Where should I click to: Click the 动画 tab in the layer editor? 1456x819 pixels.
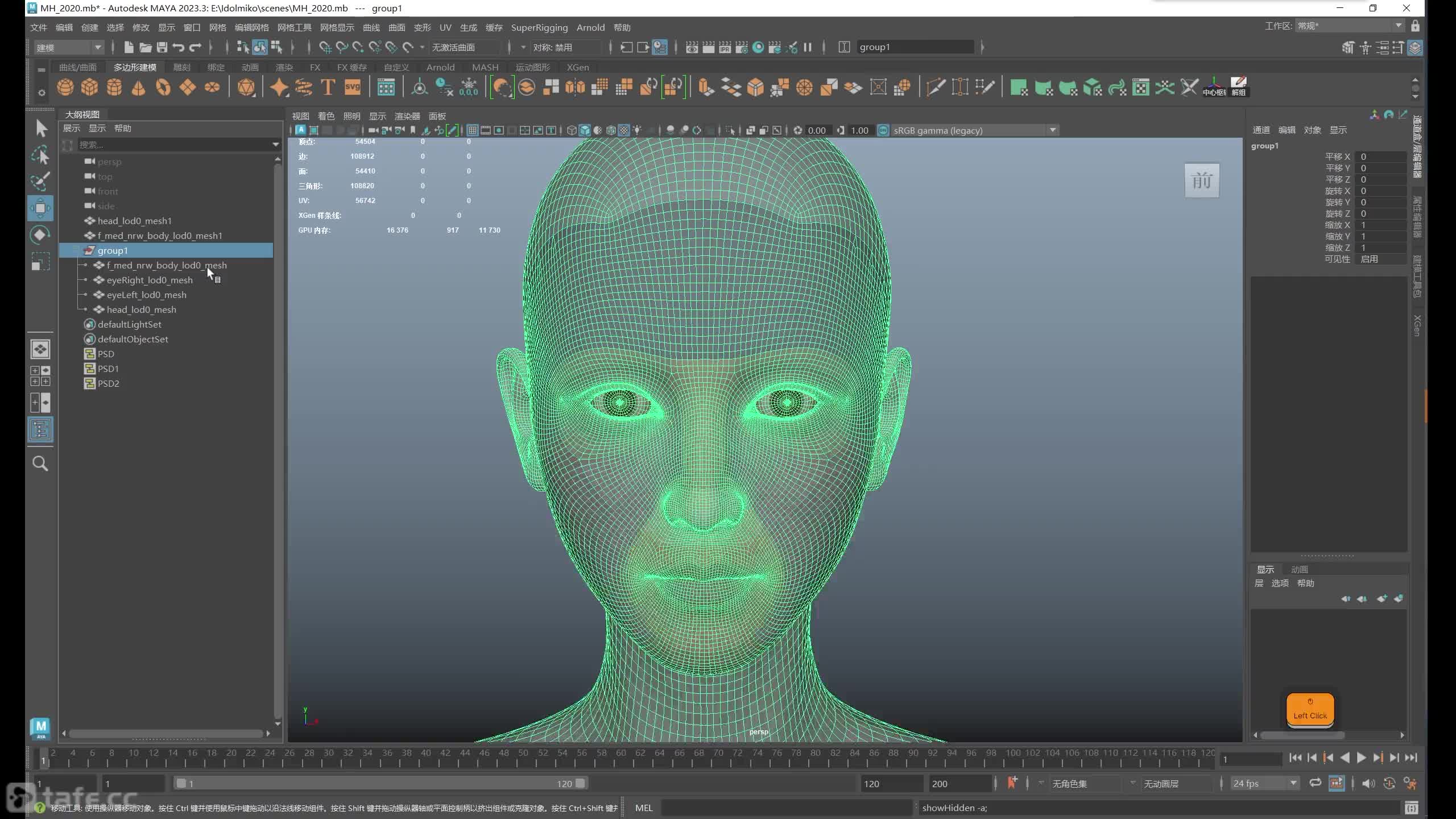1299,569
